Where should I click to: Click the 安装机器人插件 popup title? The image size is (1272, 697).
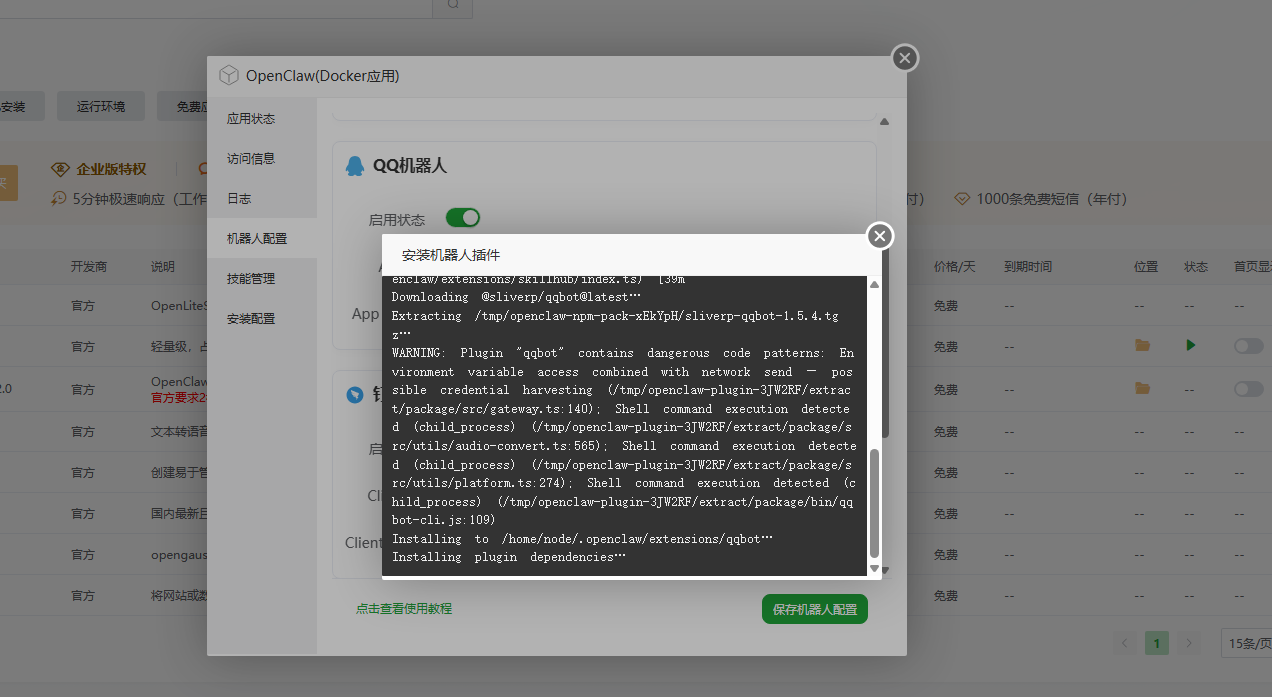450,255
